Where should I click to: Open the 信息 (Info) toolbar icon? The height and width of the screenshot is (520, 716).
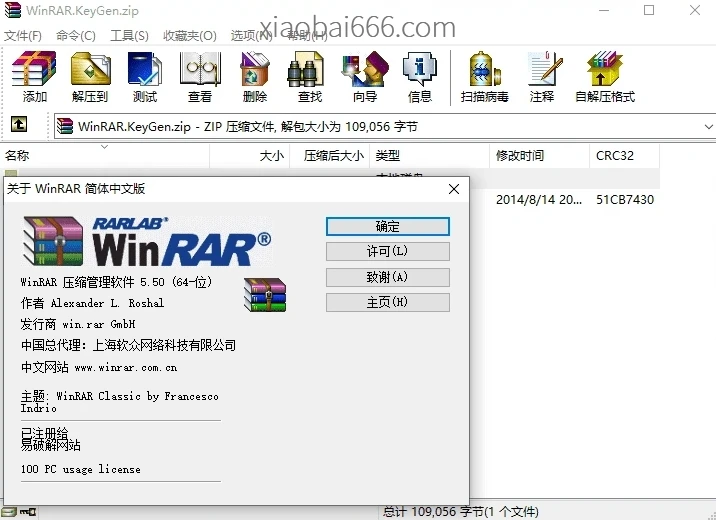[x=420, y=76]
